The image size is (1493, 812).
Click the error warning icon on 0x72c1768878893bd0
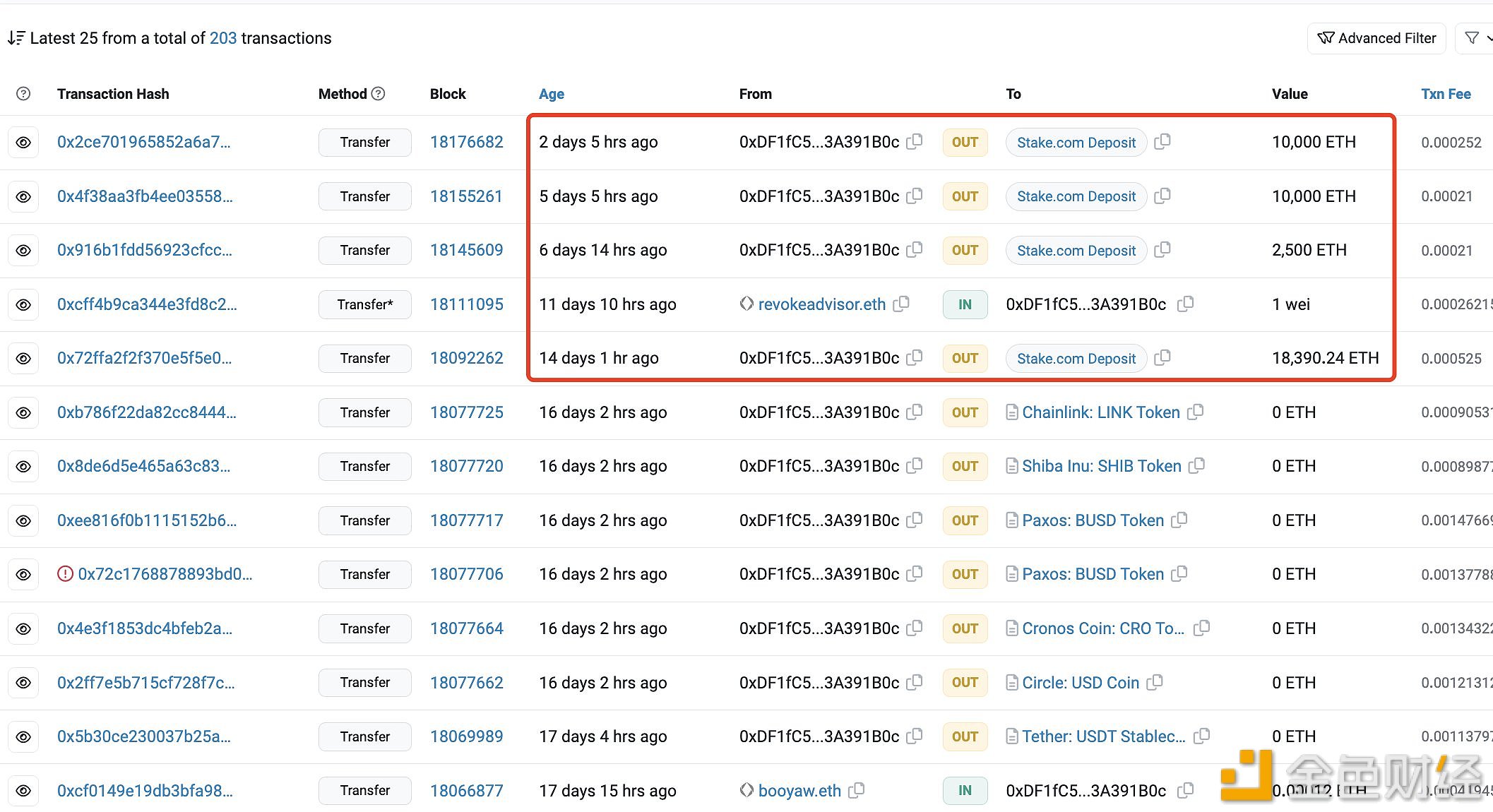point(65,574)
